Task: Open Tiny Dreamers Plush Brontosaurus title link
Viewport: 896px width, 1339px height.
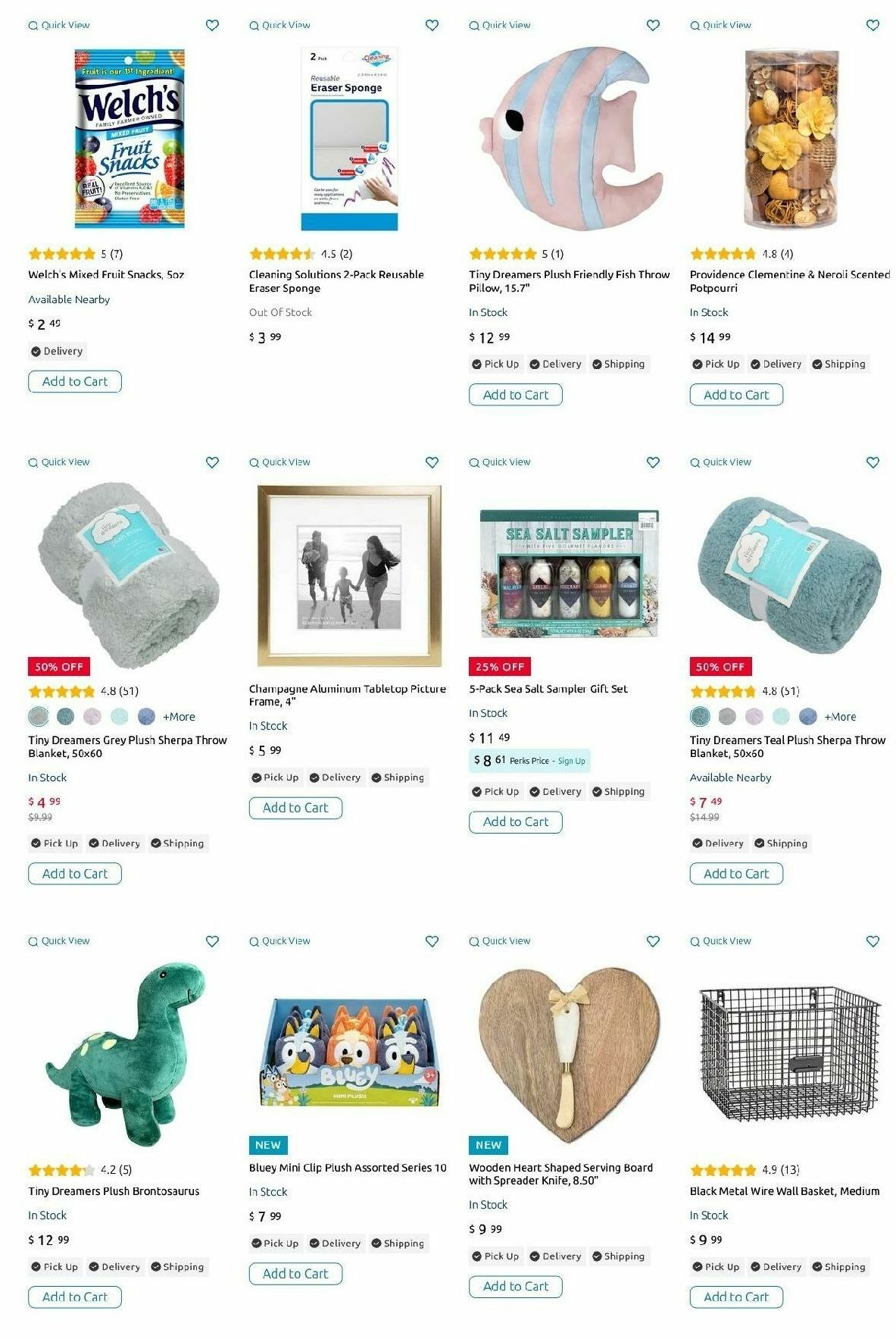Action: (114, 1191)
